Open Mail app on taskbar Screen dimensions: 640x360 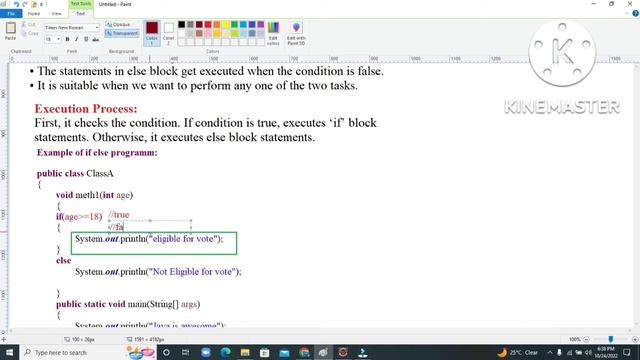[284, 352]
